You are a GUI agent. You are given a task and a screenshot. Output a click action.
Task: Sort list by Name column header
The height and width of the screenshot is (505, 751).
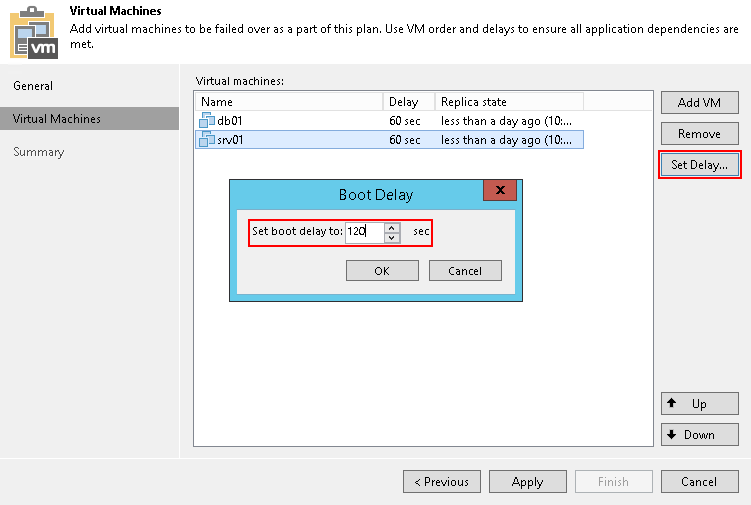(x=288, y=102)
